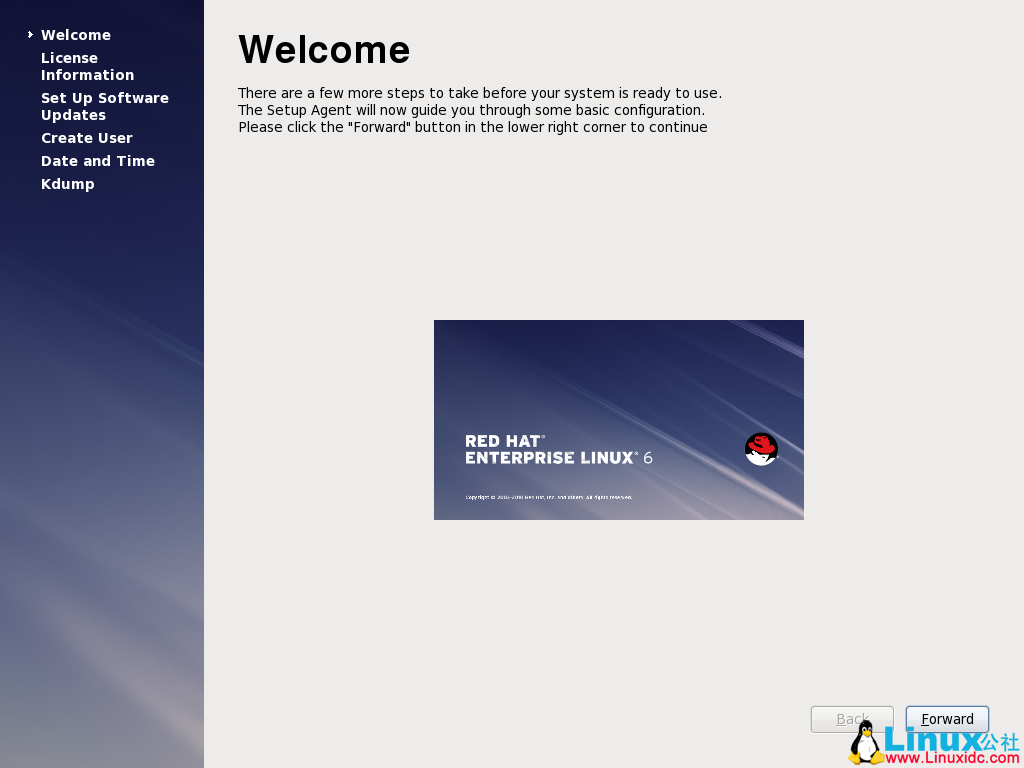
Task: Click the Linux公社 watermark logo
Action: coord(935,739)
